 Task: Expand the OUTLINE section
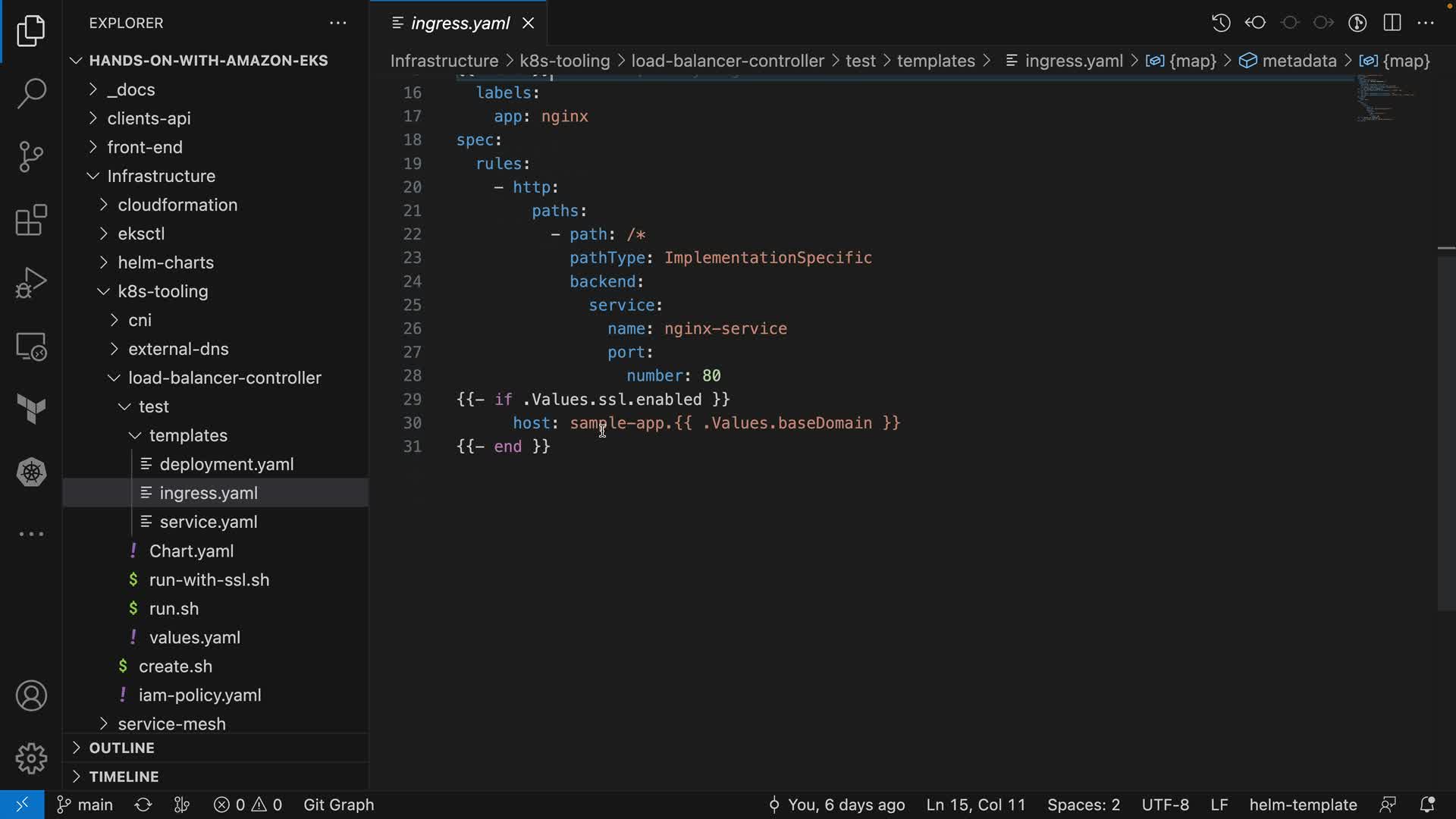(121, 748)
